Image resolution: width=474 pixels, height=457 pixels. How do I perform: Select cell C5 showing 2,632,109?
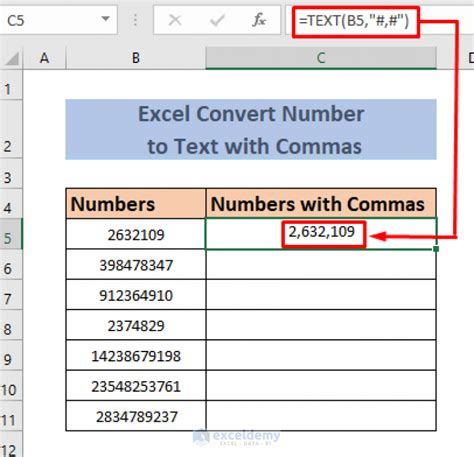[x=321, y=234]
